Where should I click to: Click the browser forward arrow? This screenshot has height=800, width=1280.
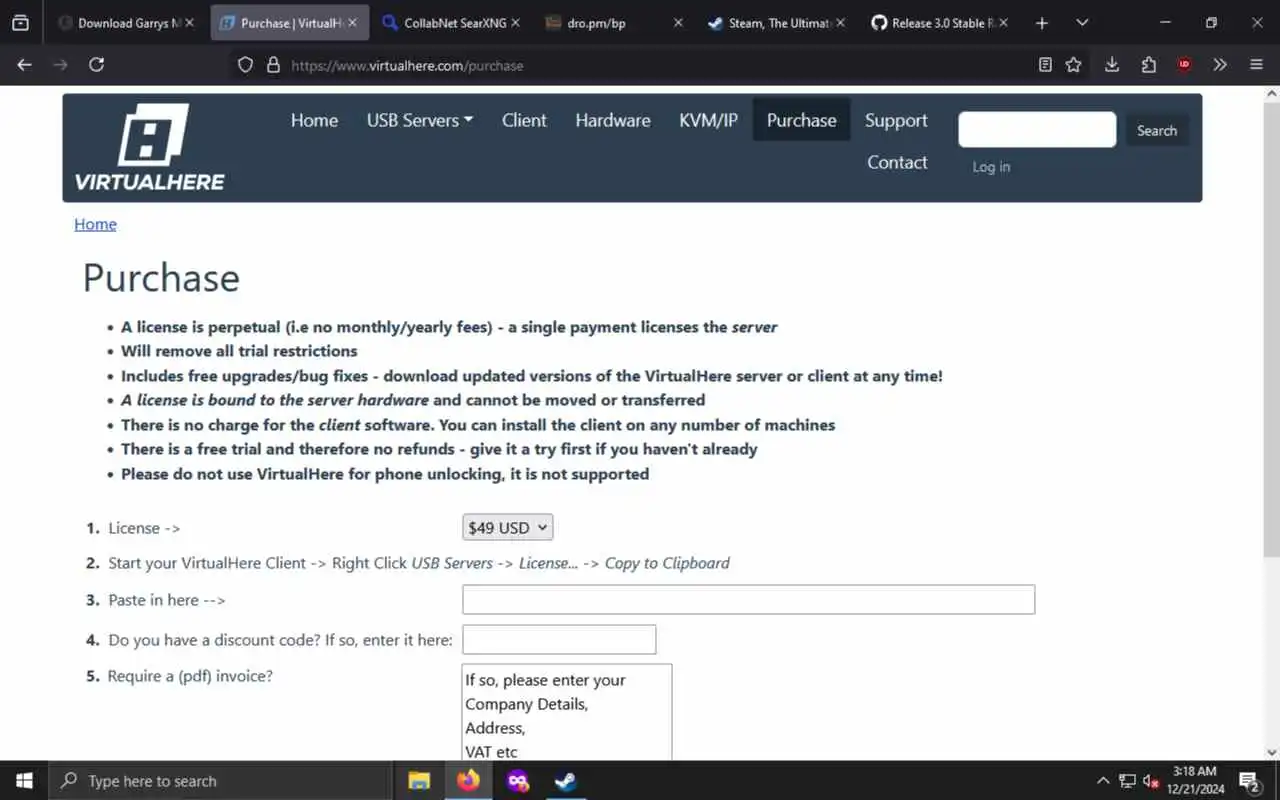click(x=60, y=64)
